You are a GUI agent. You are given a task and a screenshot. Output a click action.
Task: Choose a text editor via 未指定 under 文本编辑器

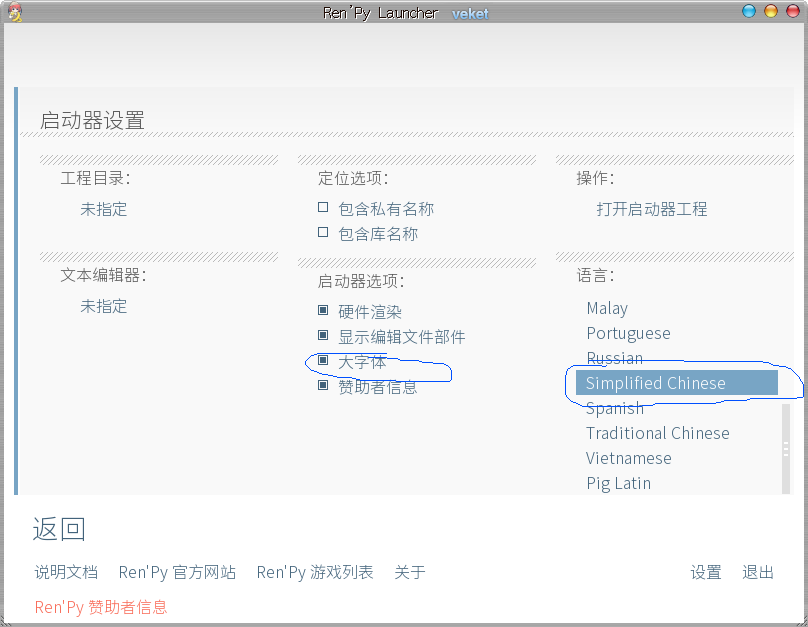[x=104, y=306]
